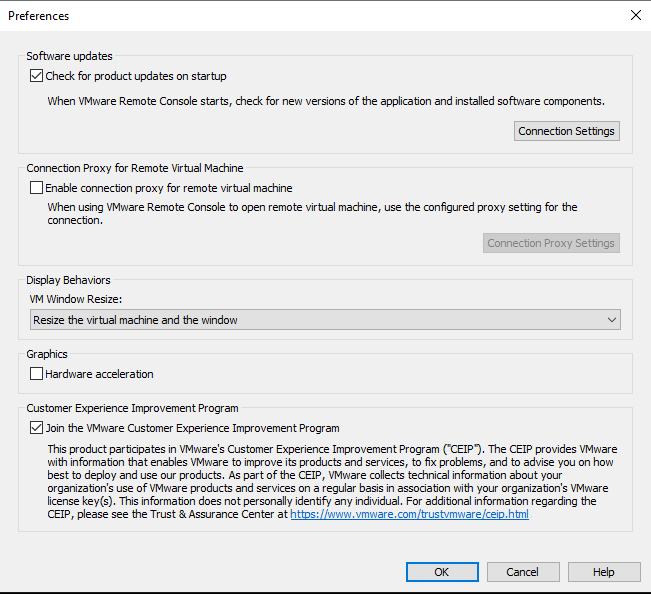The width and height of the screenshot is (651, 594).
Task: Cancel the Preferences dialog
Action: tap(523, 572)
